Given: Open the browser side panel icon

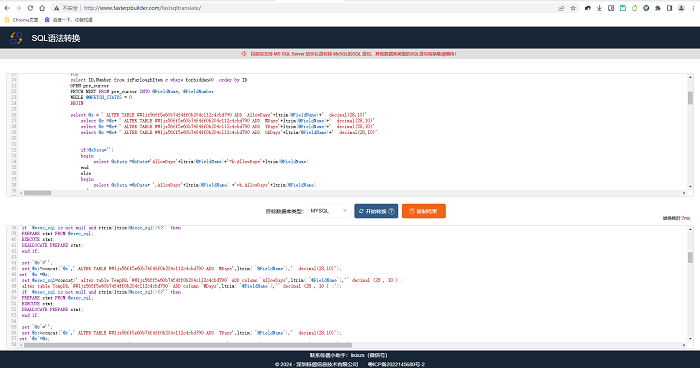Looking at the screenshot, I should click(669, 8).
